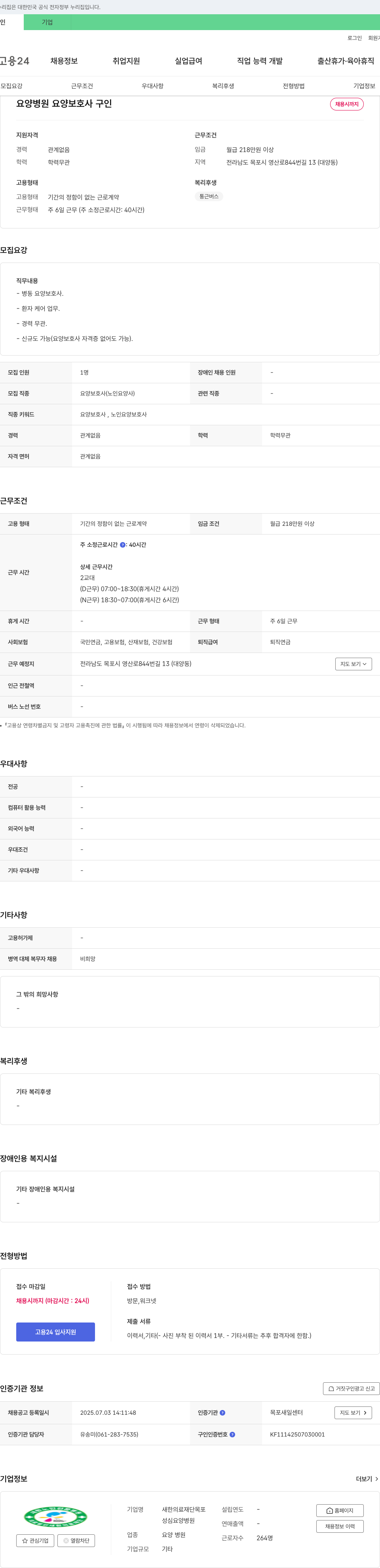This screenshot has width=380, height=1568.
Task: Click the 목포새일센터 agency name
Action: (x=286, y=1413)
